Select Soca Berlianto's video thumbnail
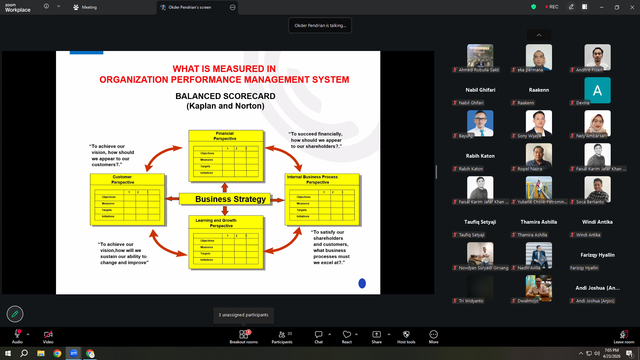640x360 pixels. (598, 190)
